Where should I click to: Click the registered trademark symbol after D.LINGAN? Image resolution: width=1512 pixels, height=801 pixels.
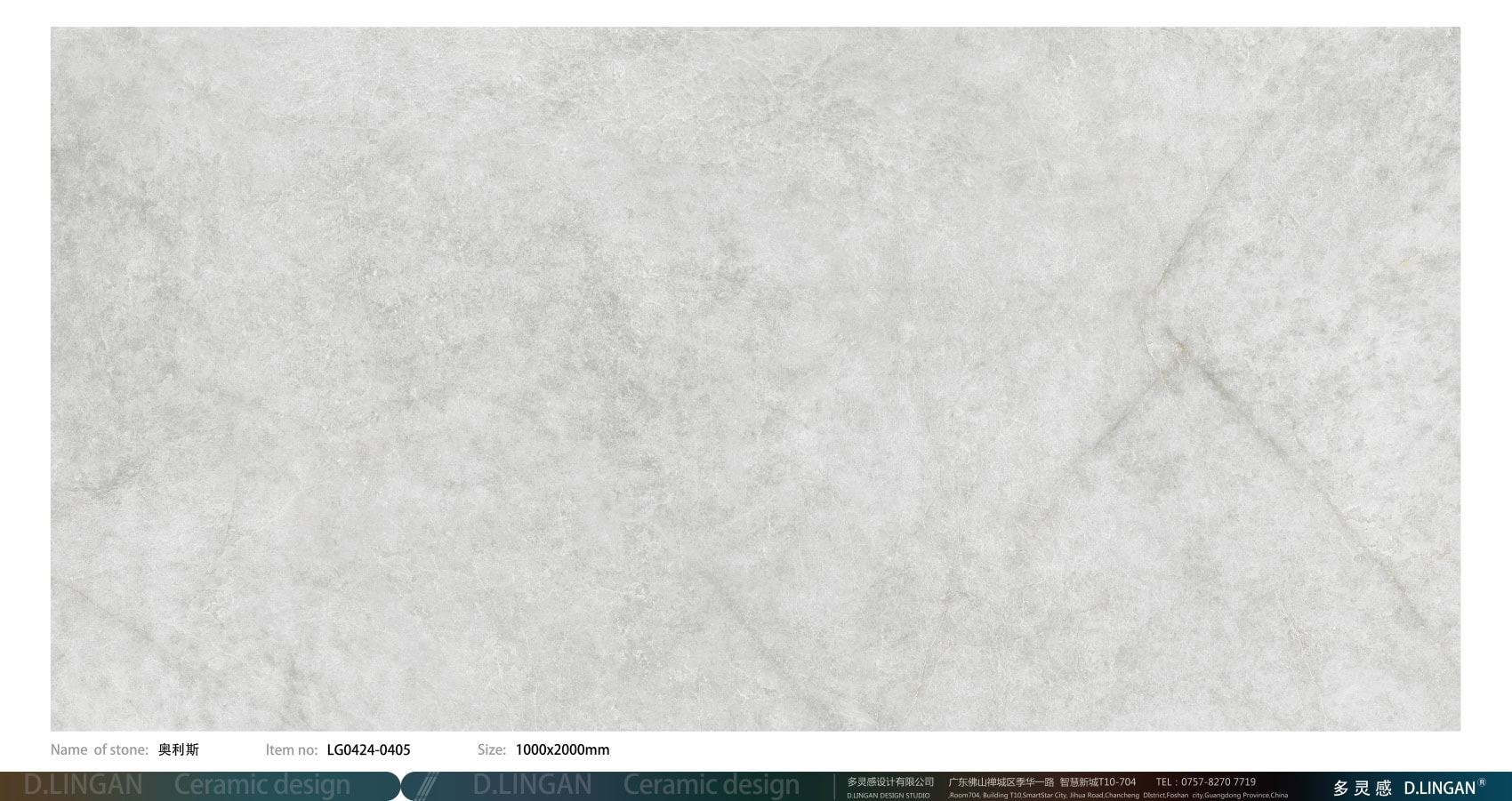point(1482,783)
